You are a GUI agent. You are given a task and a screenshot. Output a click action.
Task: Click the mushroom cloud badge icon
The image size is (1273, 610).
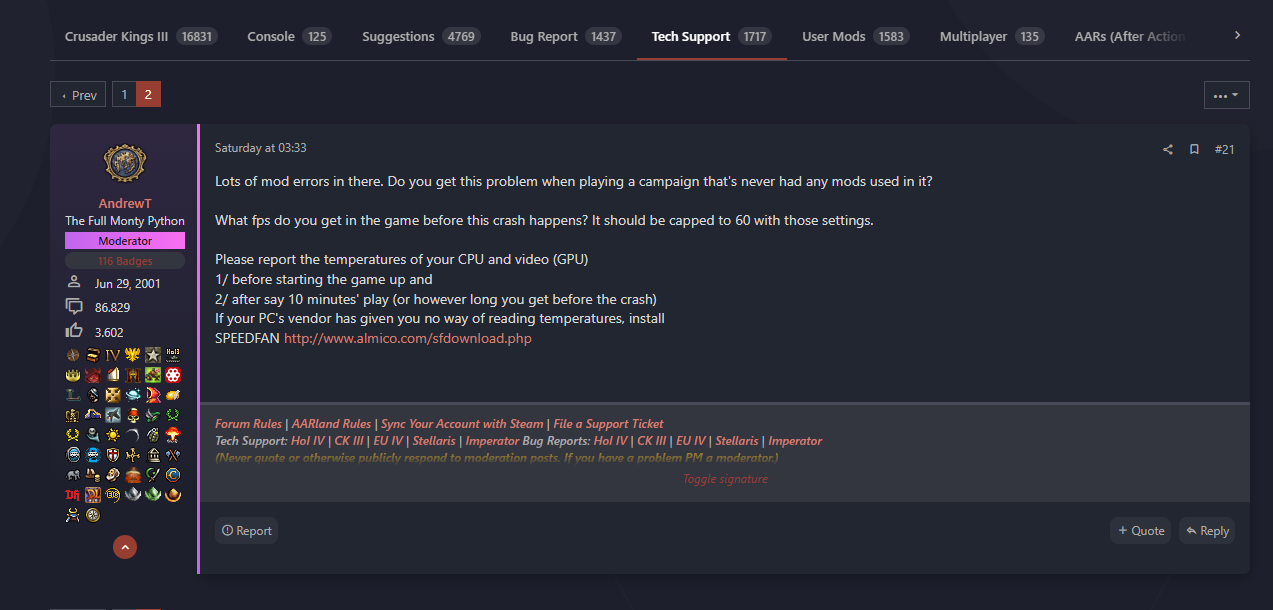[x=172, y=435]
